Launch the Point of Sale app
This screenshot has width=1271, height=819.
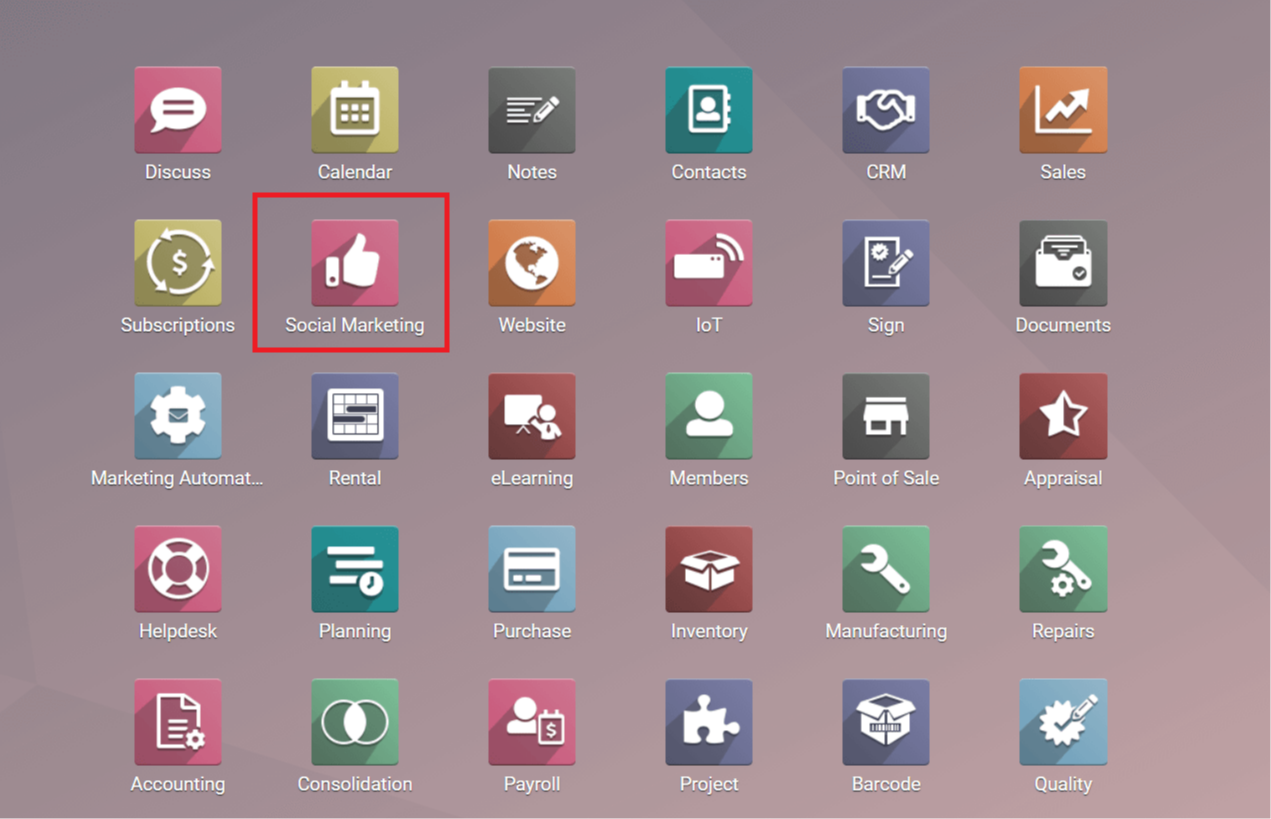coord(886,416)
